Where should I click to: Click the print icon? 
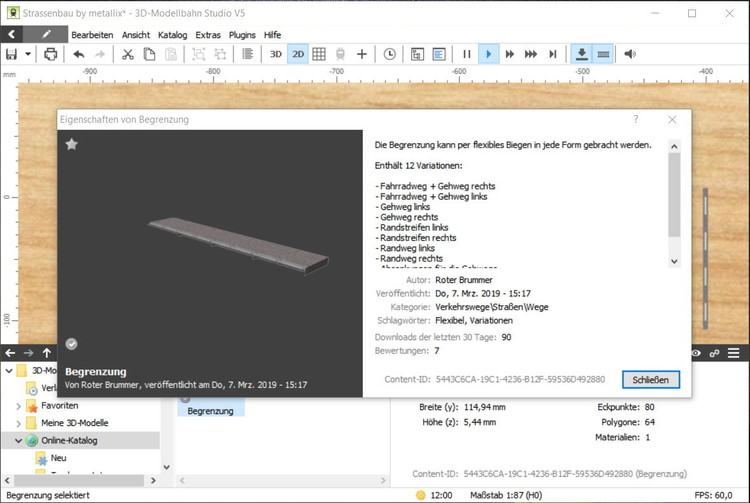(x=50, y=54)
